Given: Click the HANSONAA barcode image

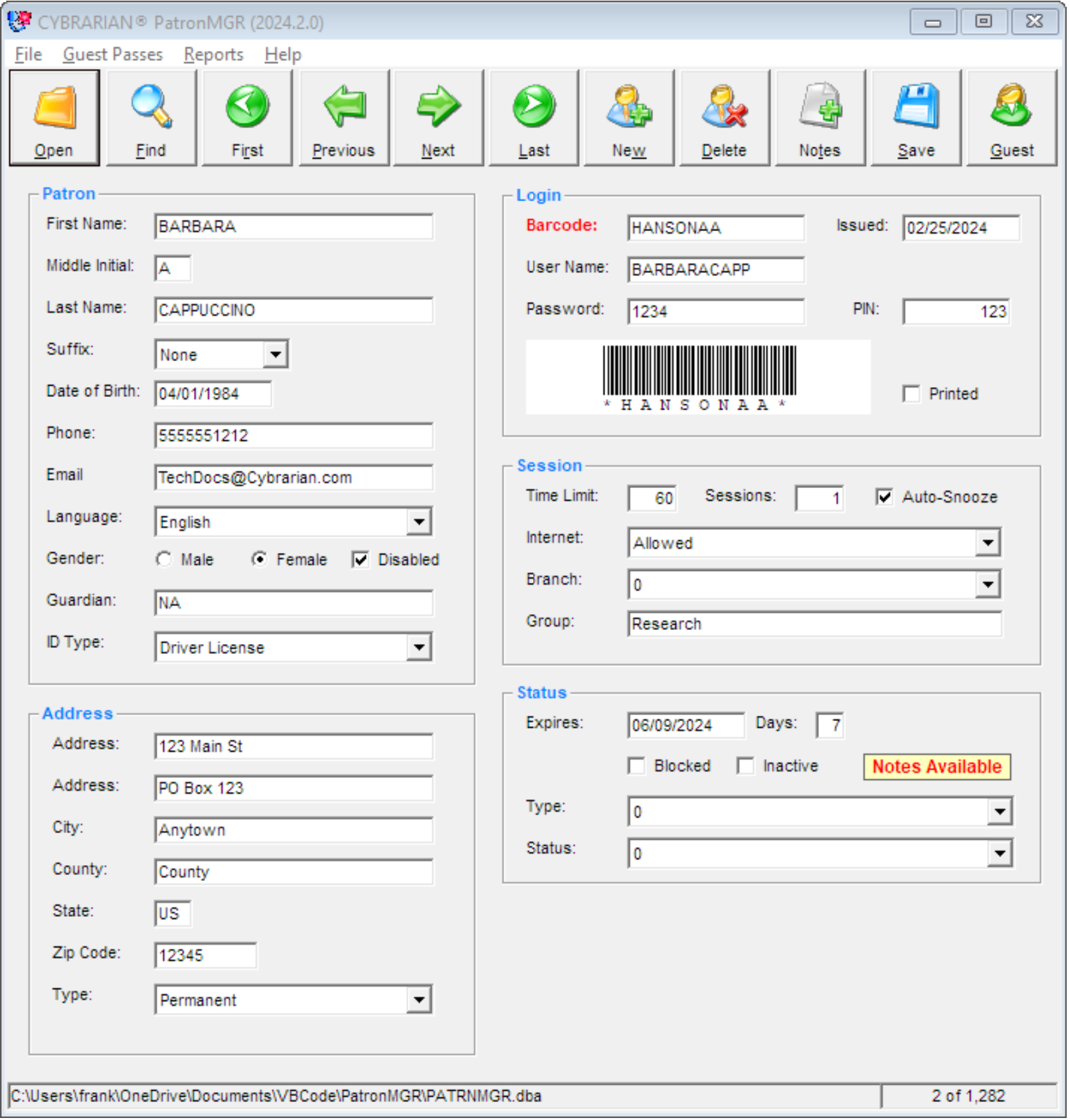Looking at the screenshot, I should pos(699,377).
